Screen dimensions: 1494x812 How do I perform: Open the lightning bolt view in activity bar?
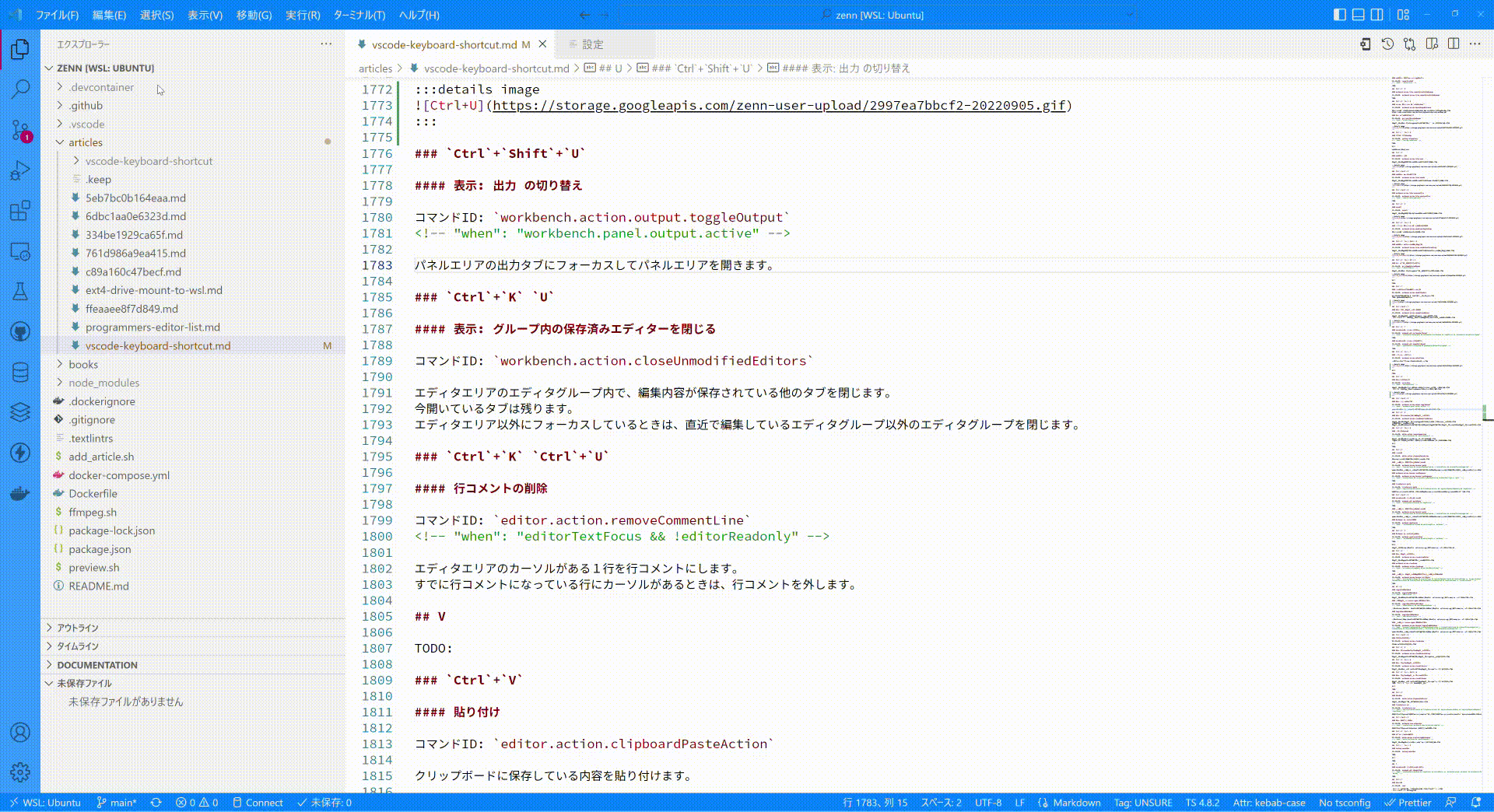pyautogui.click(x=20, y=453)
